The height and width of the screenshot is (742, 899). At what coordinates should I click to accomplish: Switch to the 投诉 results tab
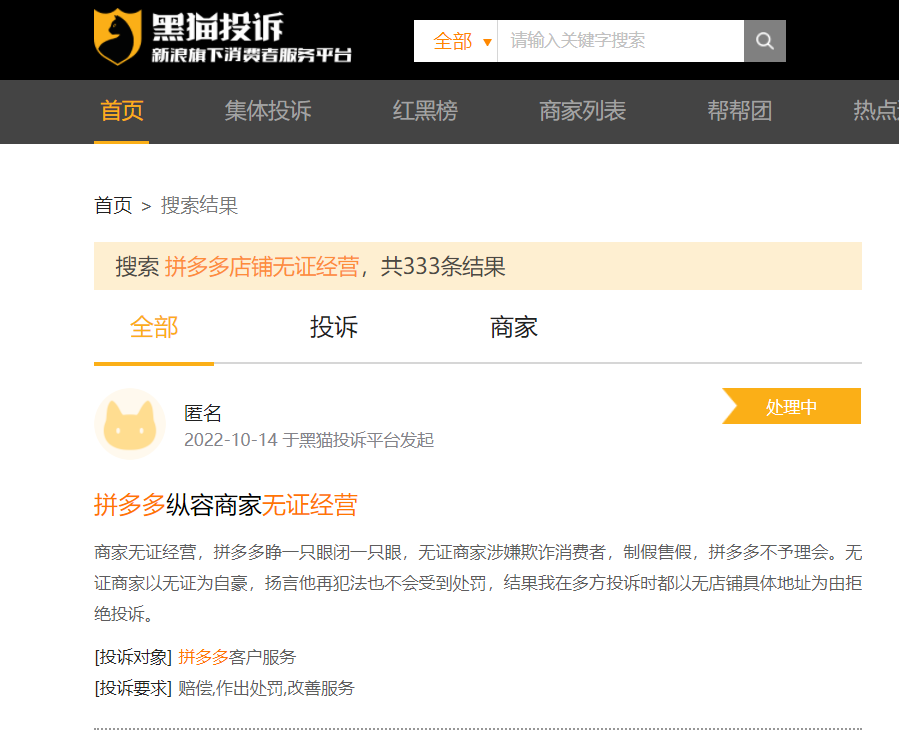pyautogui.click(x=334, y=327)
